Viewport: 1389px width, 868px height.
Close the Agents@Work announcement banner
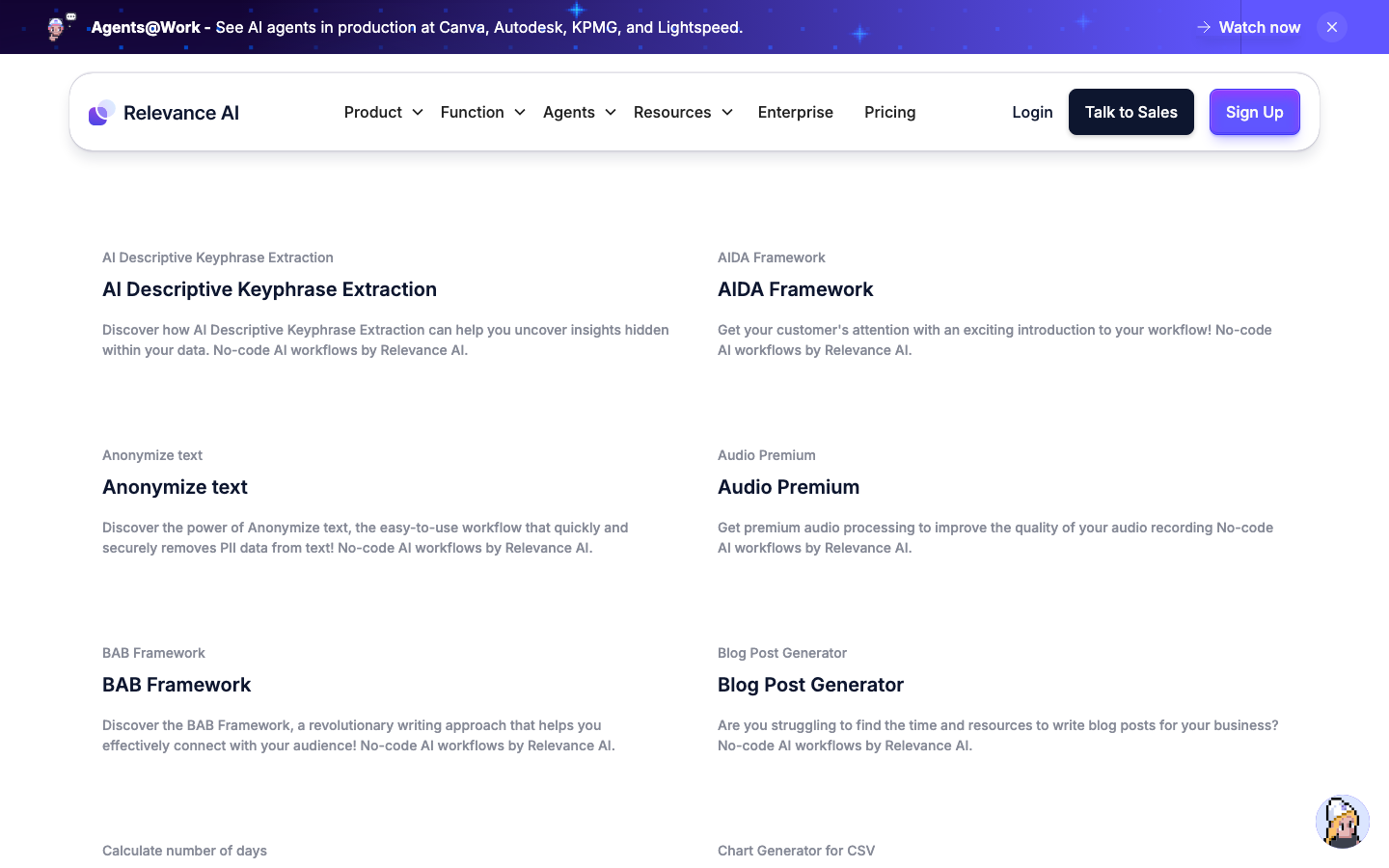point(1331,27)
